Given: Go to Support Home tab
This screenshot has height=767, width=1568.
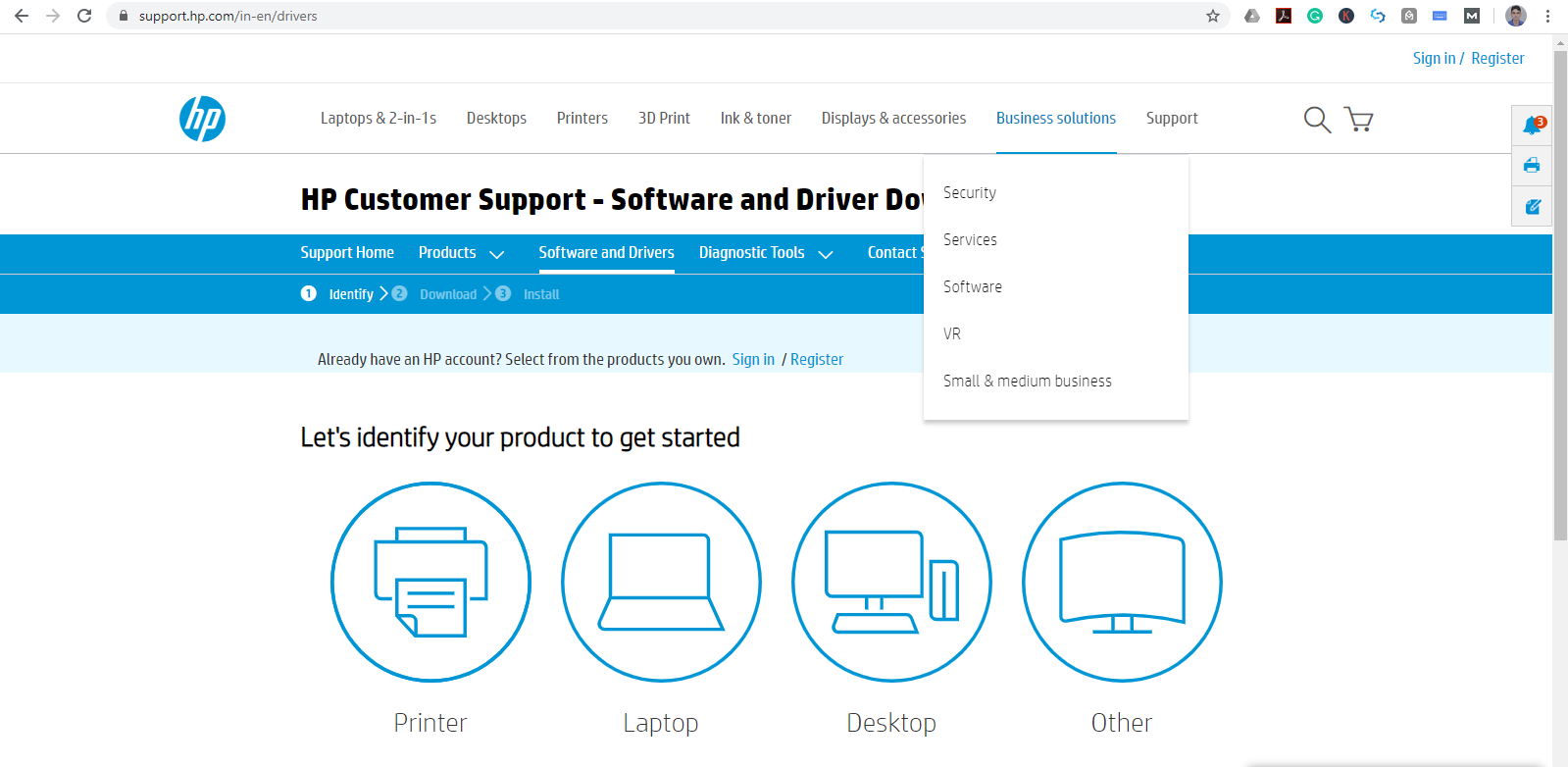Looking at the screenshot, I should [x=347, y=252].
